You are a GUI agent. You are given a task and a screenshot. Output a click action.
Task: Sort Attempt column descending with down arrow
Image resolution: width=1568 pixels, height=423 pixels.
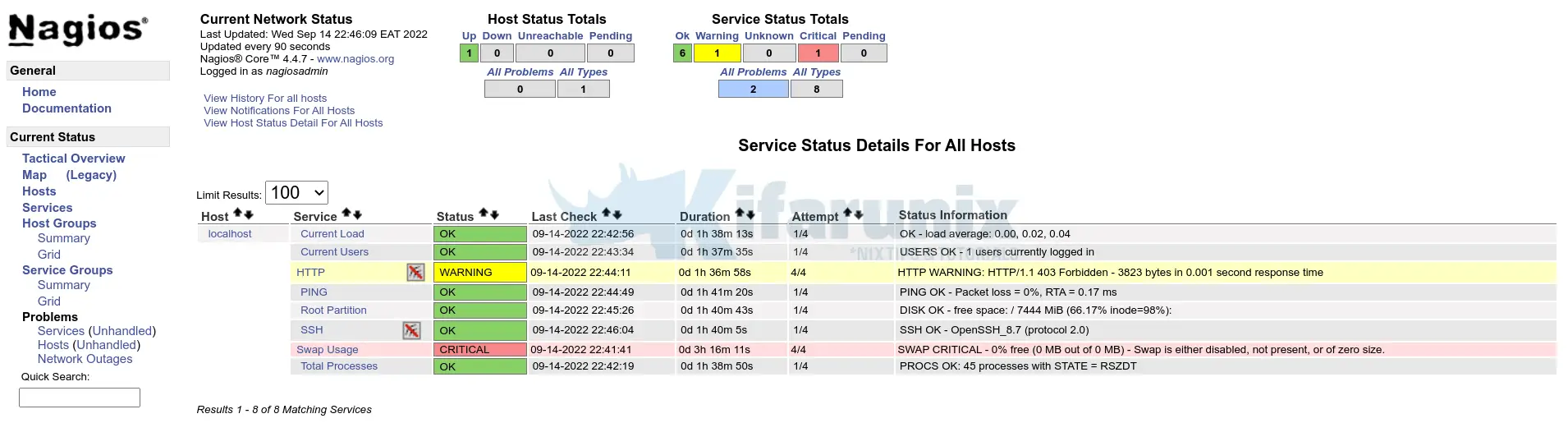[x=859, y=214]
